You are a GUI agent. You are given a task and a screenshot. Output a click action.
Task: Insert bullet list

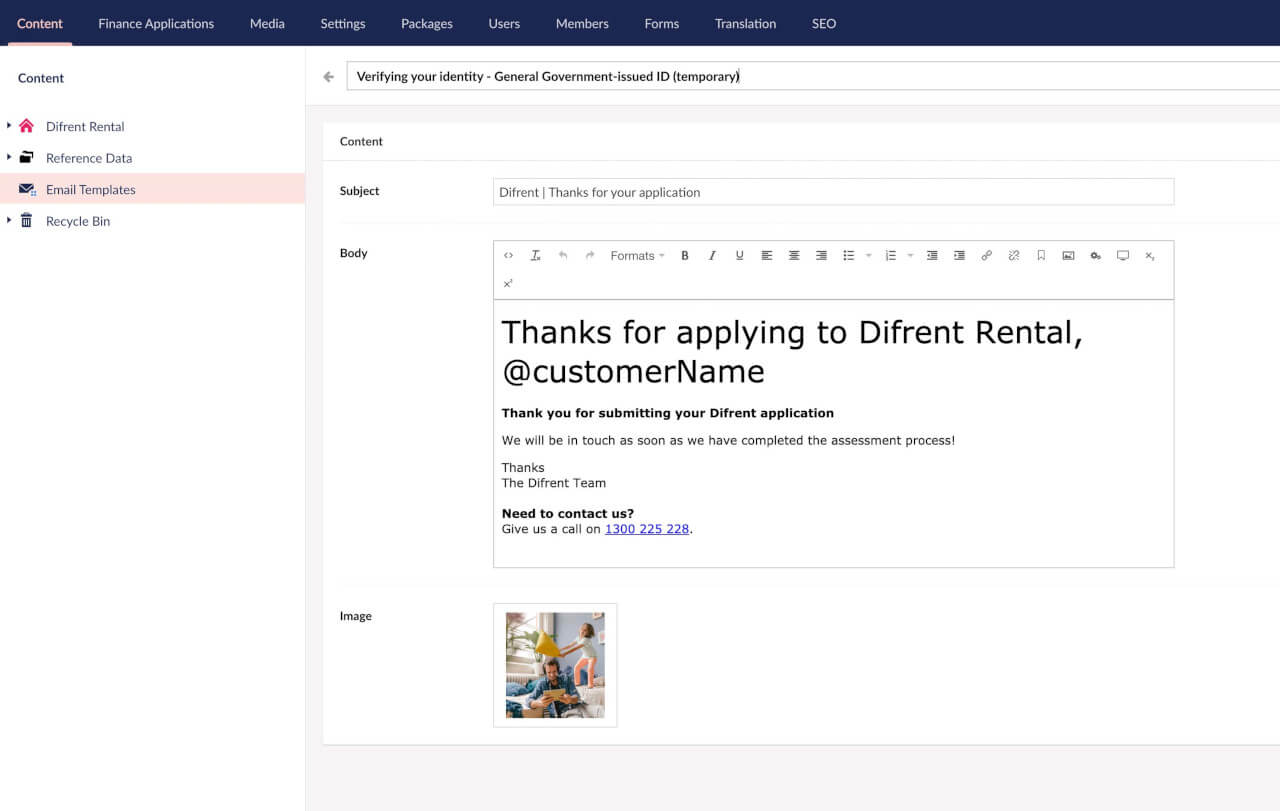(x=848, y=256)
